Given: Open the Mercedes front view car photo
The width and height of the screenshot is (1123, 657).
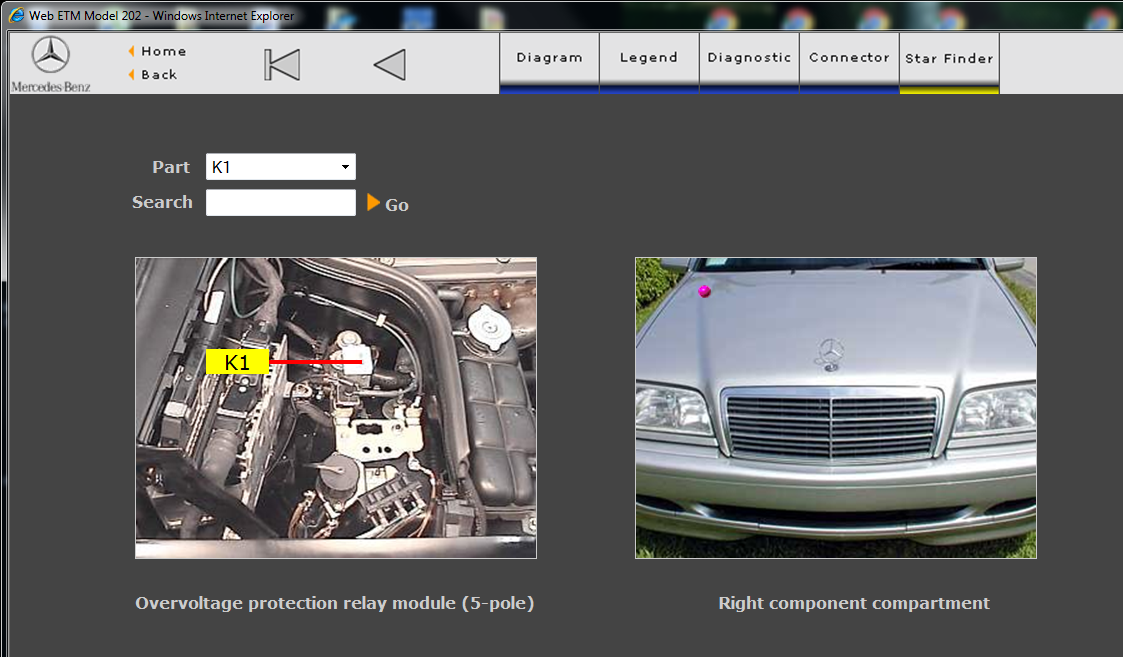Looking at the screenshot, I should pos(836,408).
